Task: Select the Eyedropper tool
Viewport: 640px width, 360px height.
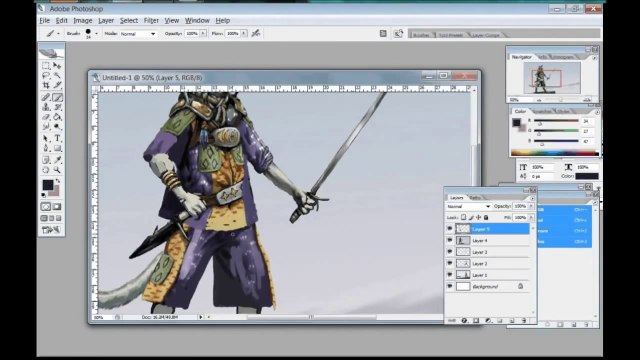Action: point(57,160)
